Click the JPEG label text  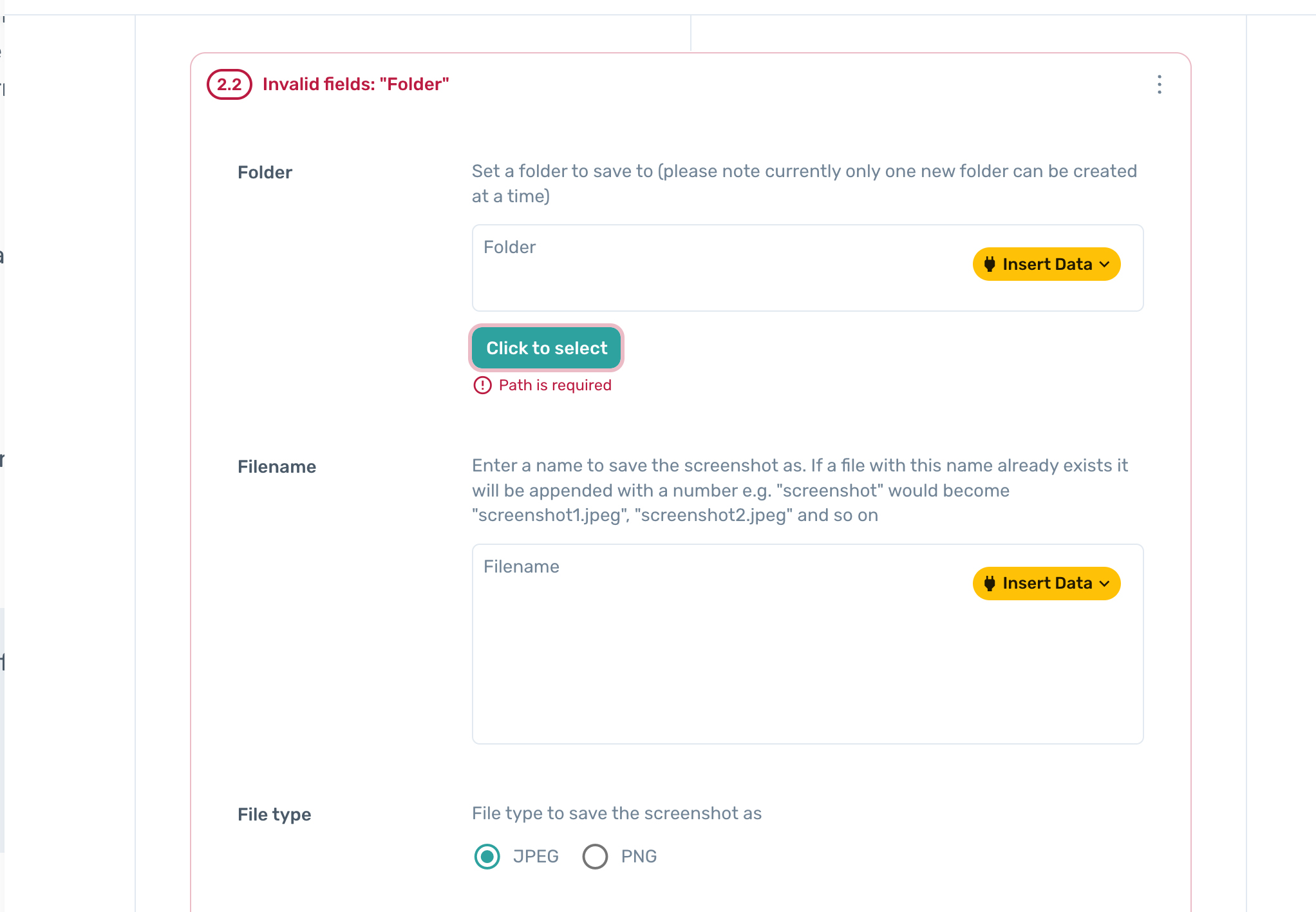tap(536, 857)
